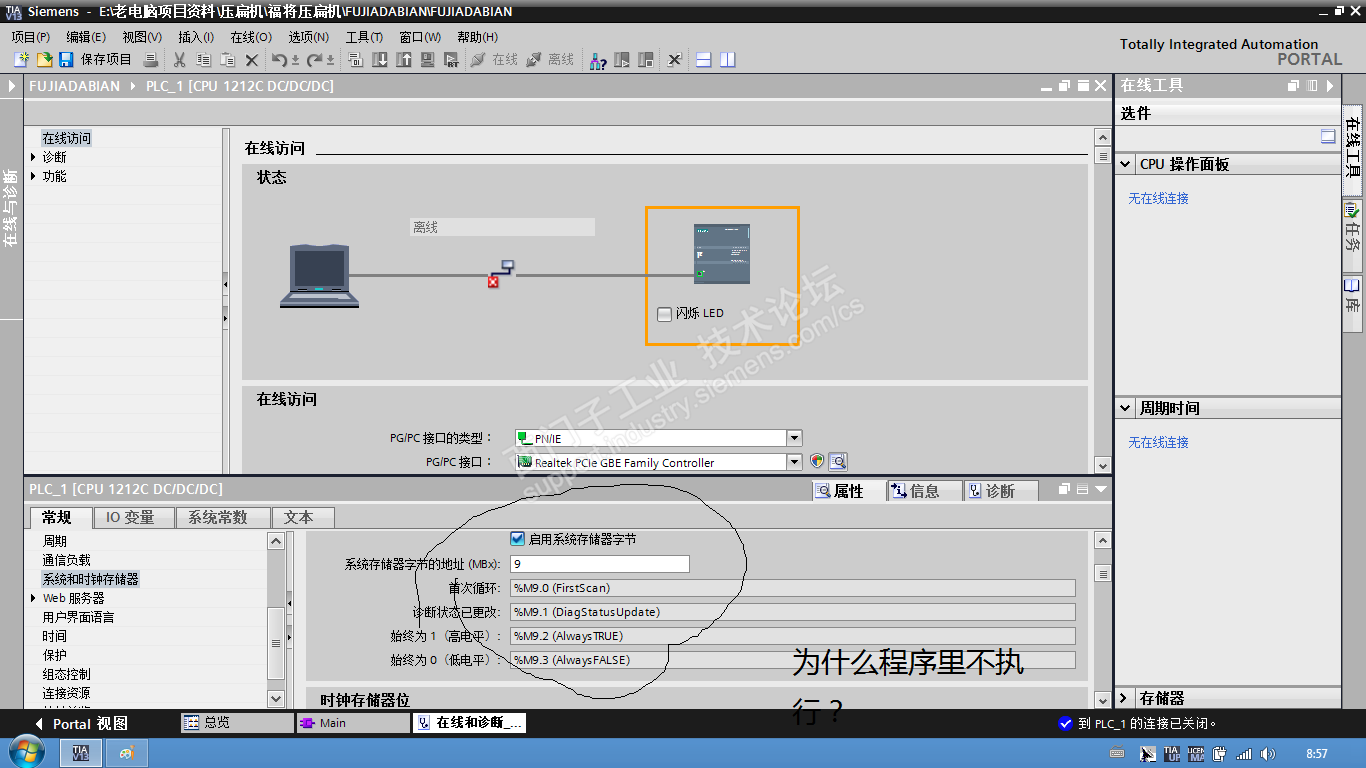Image resolution: width=1366 pixels, height=768 pixels.
Task: Click the Print icon in toolbar
Action: click(x=150, y=60)
